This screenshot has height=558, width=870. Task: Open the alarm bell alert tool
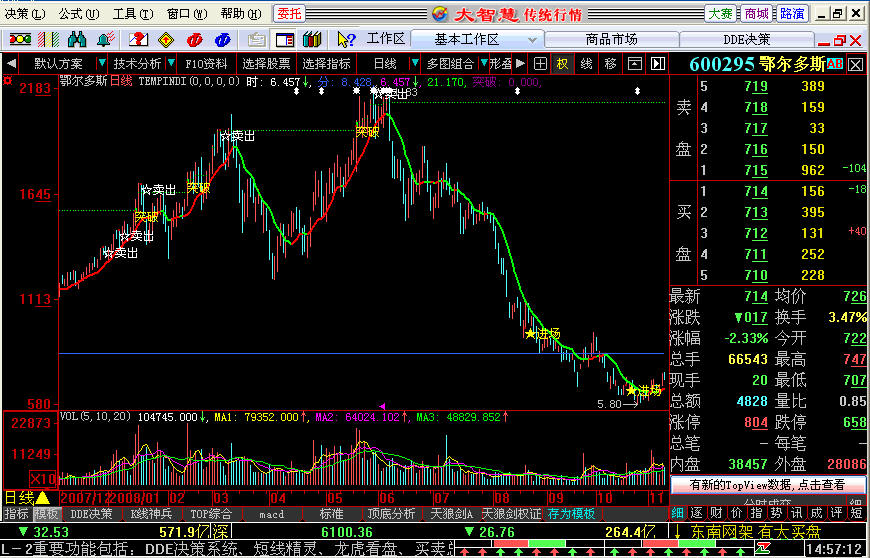(105, 39)
